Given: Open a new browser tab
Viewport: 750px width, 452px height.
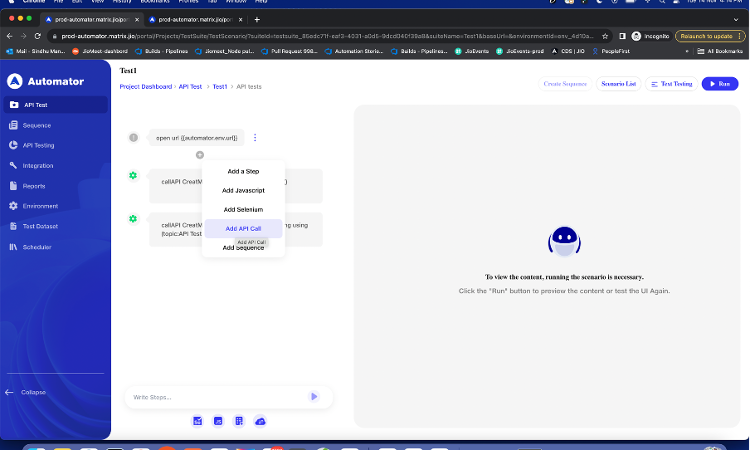Looking at the screenshot, I should 257,20.
